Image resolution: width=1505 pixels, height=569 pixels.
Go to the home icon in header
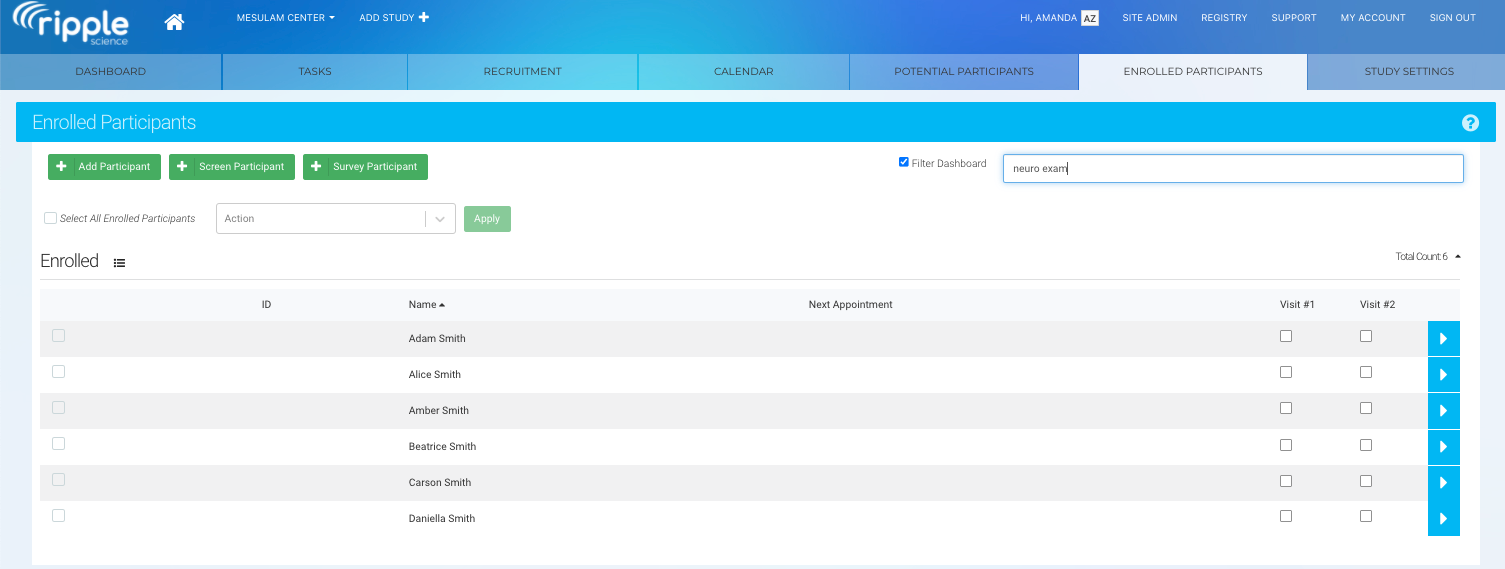click(174, 22)
